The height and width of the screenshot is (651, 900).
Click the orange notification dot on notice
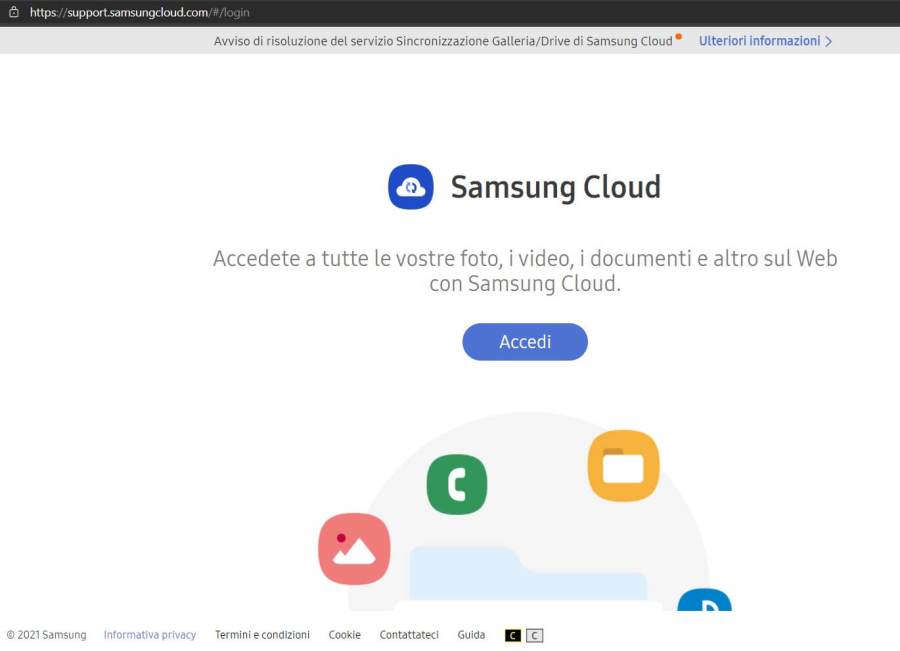click(679, 36)
